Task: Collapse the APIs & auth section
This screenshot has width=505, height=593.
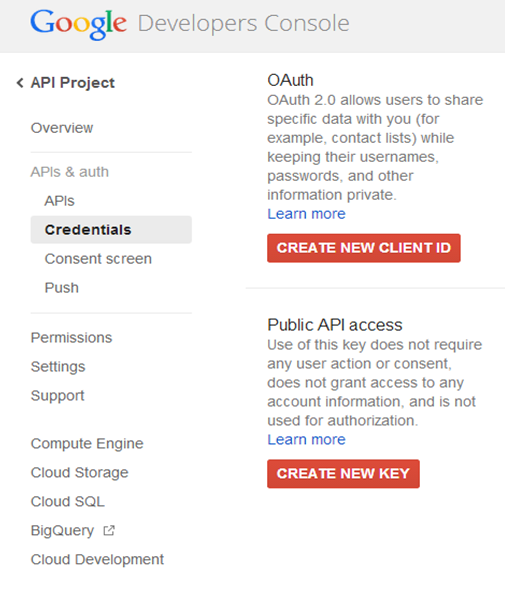Action: point(70,172)
